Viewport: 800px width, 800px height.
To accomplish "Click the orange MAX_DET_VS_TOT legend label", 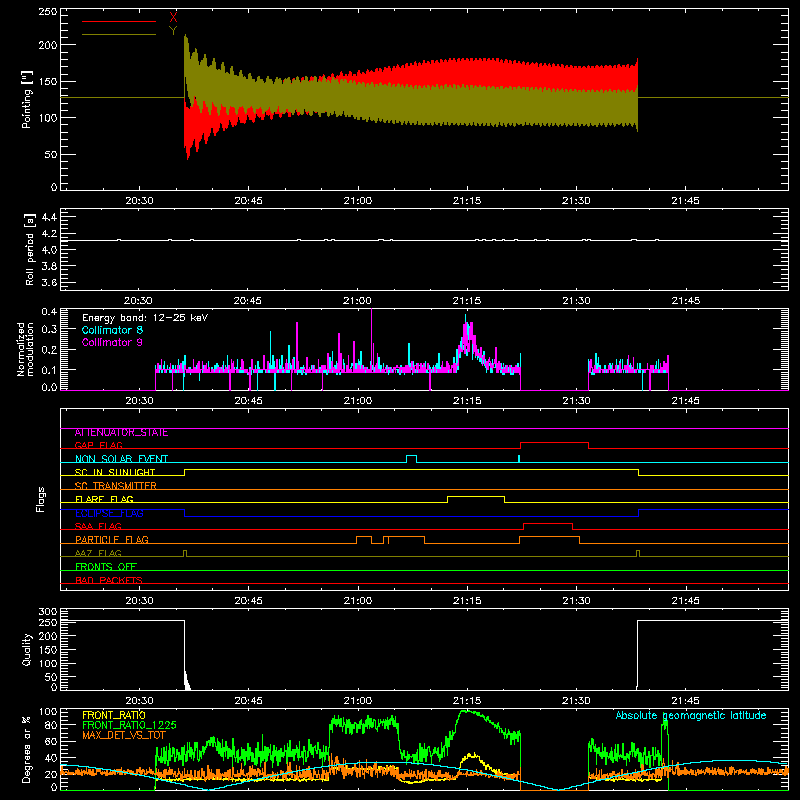I will click(x=124, y=735).
